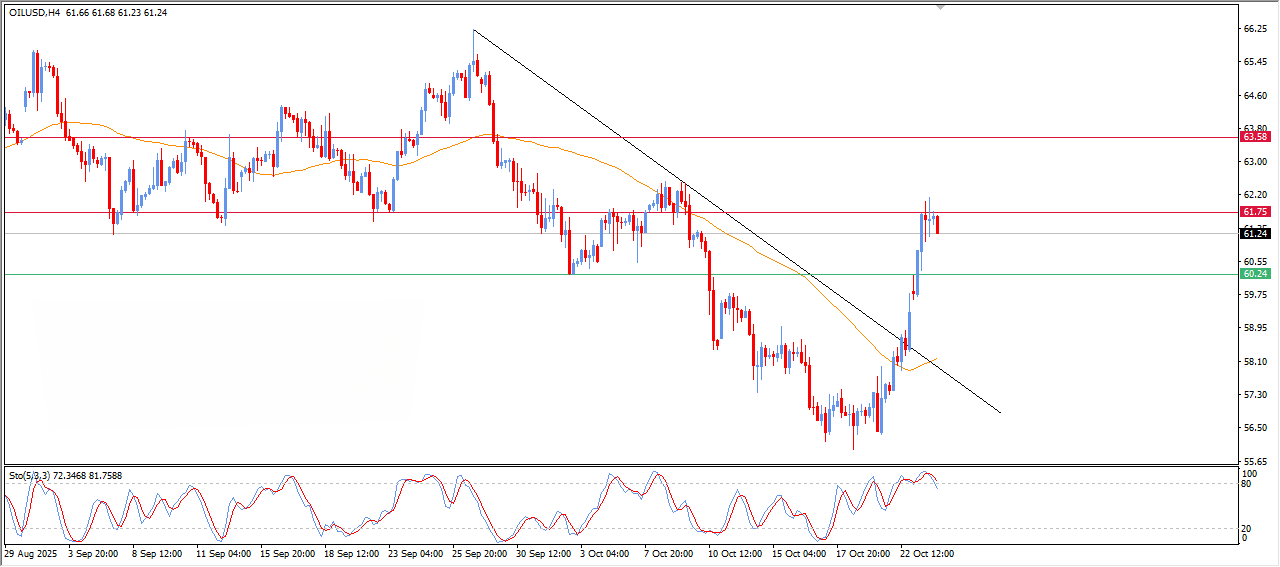Click the 29 Aug 2025 date label

point(30,553)
